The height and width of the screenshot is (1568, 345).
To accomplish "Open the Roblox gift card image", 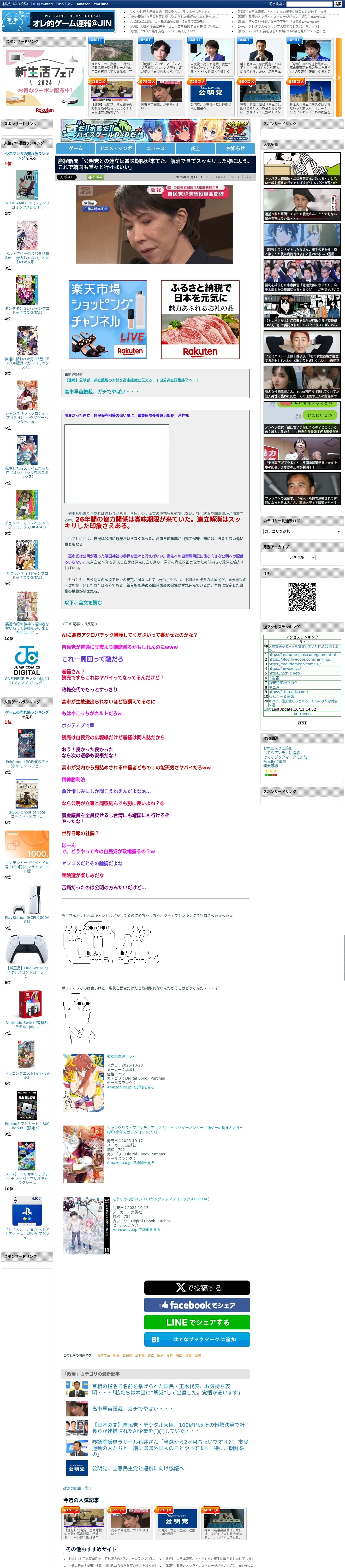I will coord(27,1105).
